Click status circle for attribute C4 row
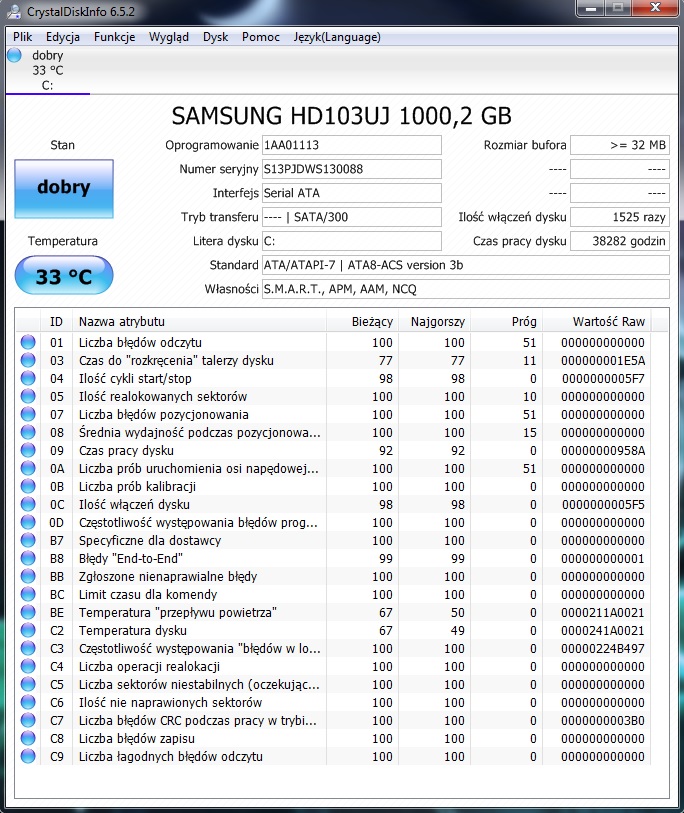The height and width of the screenshot is (813, 684). coord(28,666)
